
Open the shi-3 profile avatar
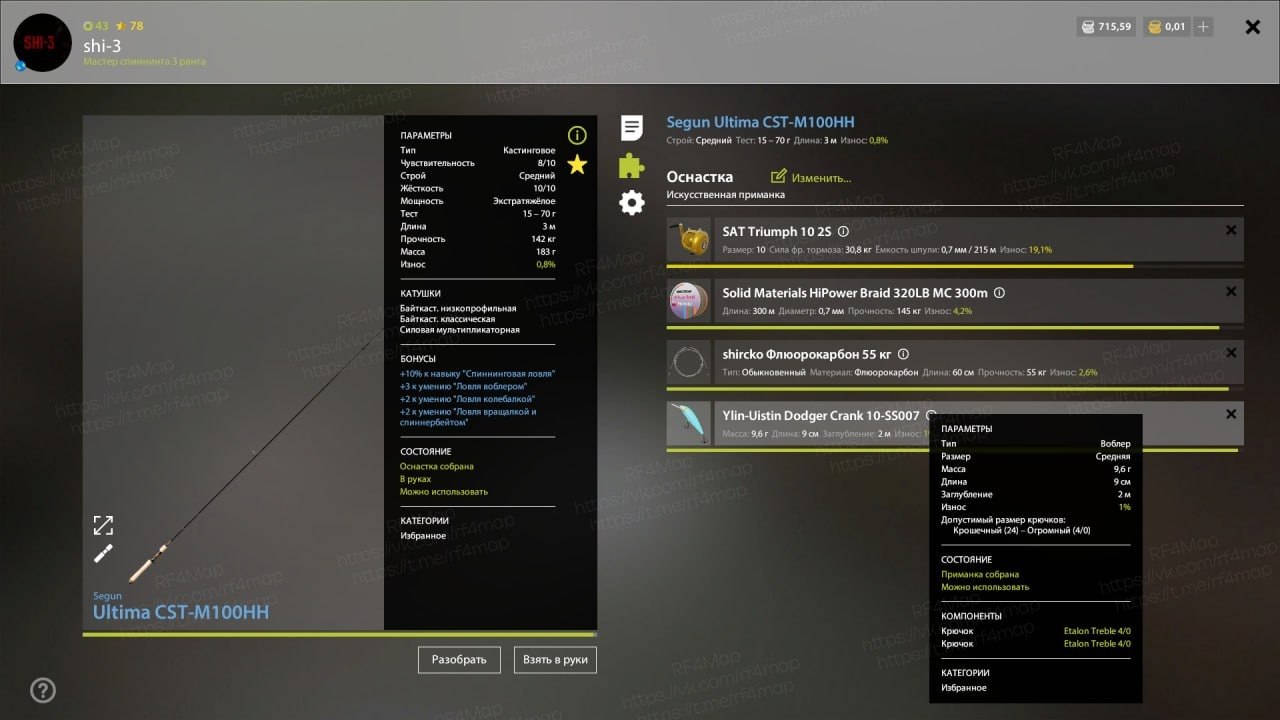click(x=42, y=43)
